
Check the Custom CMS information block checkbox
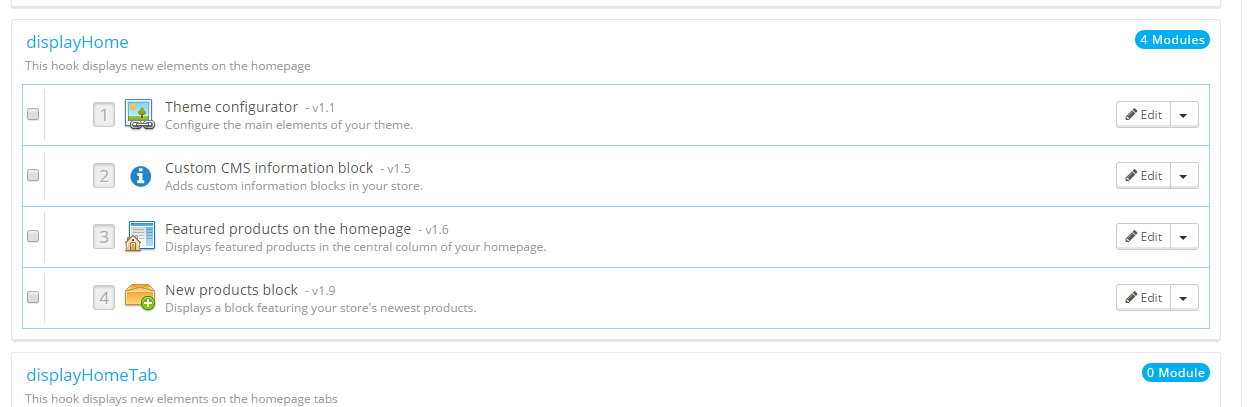pos(33,175)
